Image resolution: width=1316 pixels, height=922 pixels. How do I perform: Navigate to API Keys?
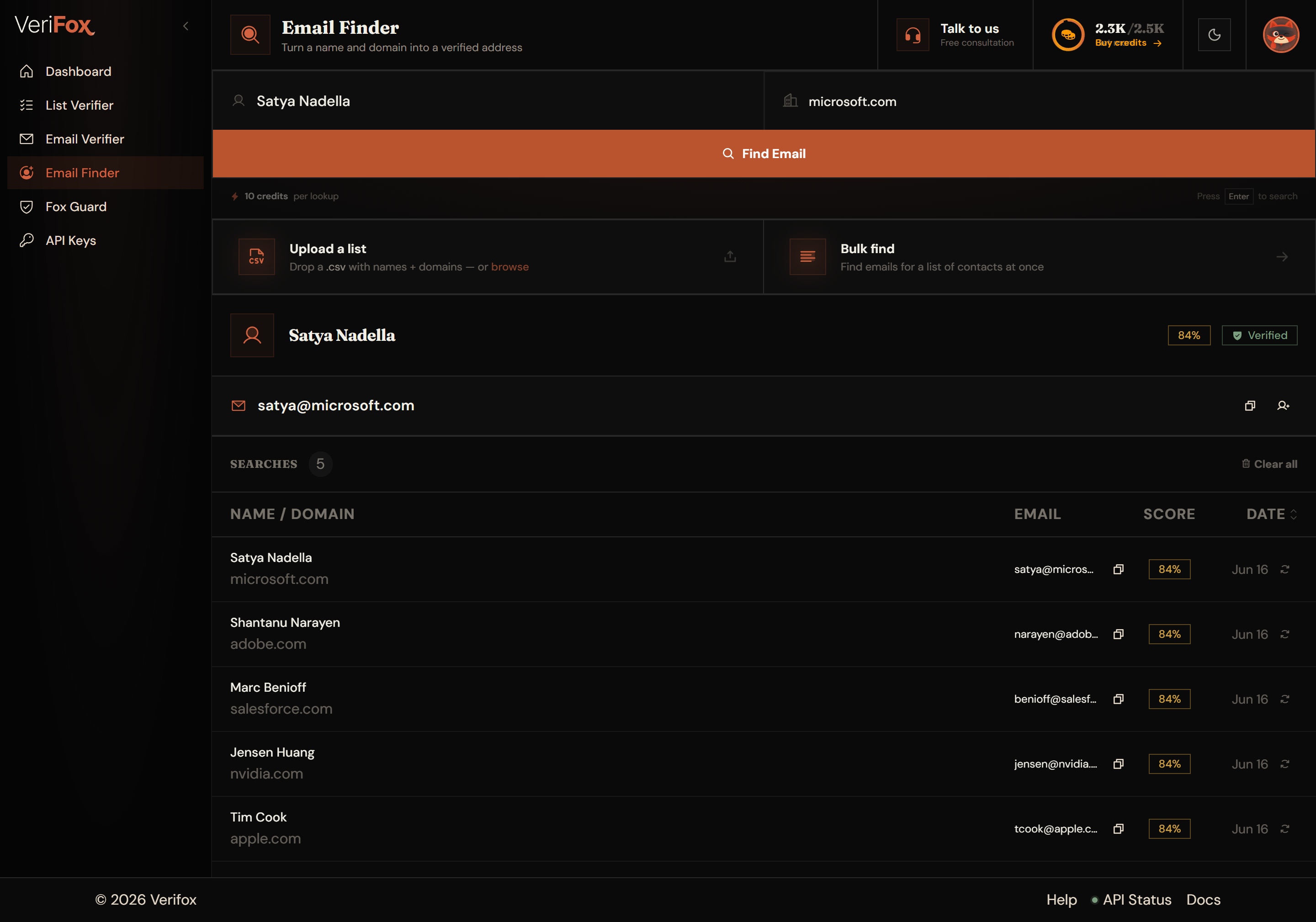[106, 241]
